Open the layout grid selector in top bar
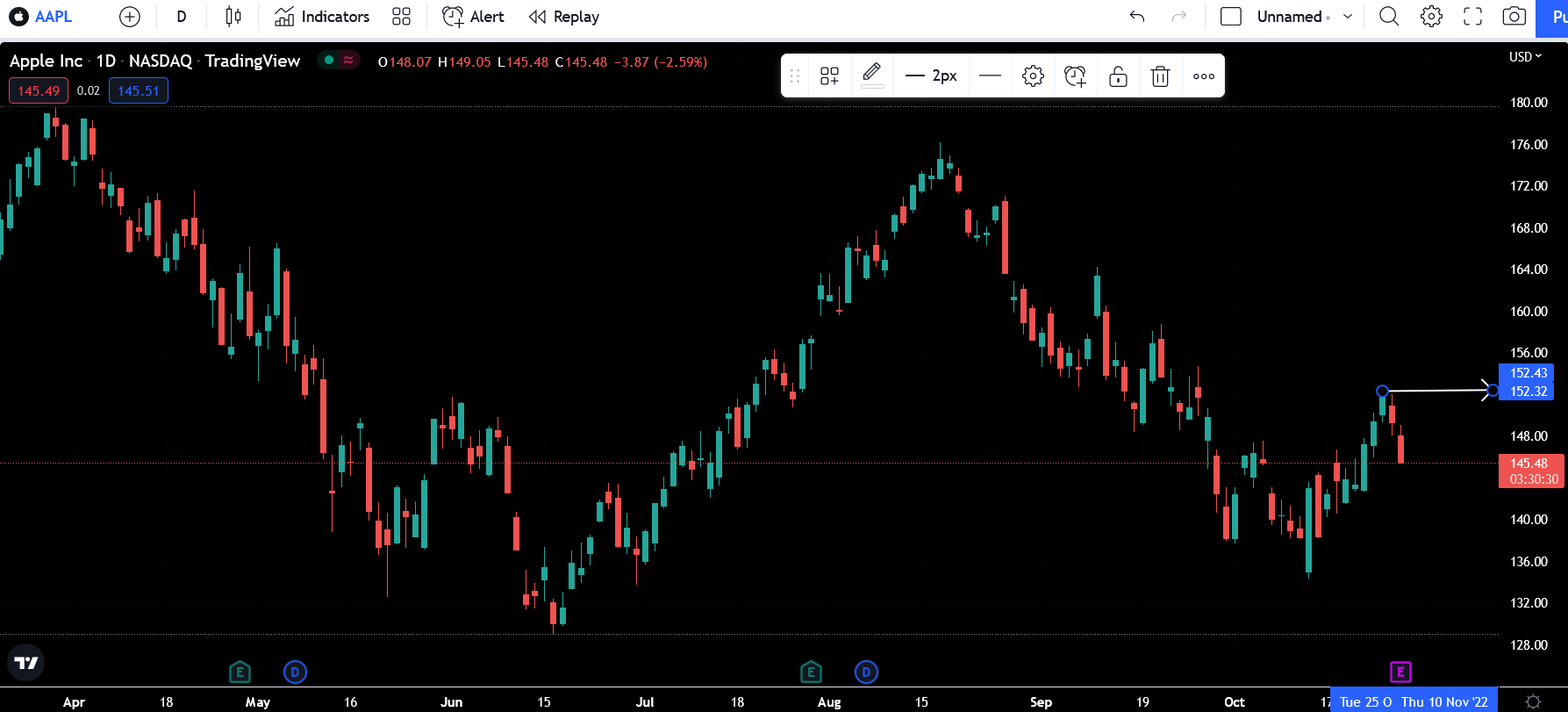1568x712 pixels. tap(401, 17)
